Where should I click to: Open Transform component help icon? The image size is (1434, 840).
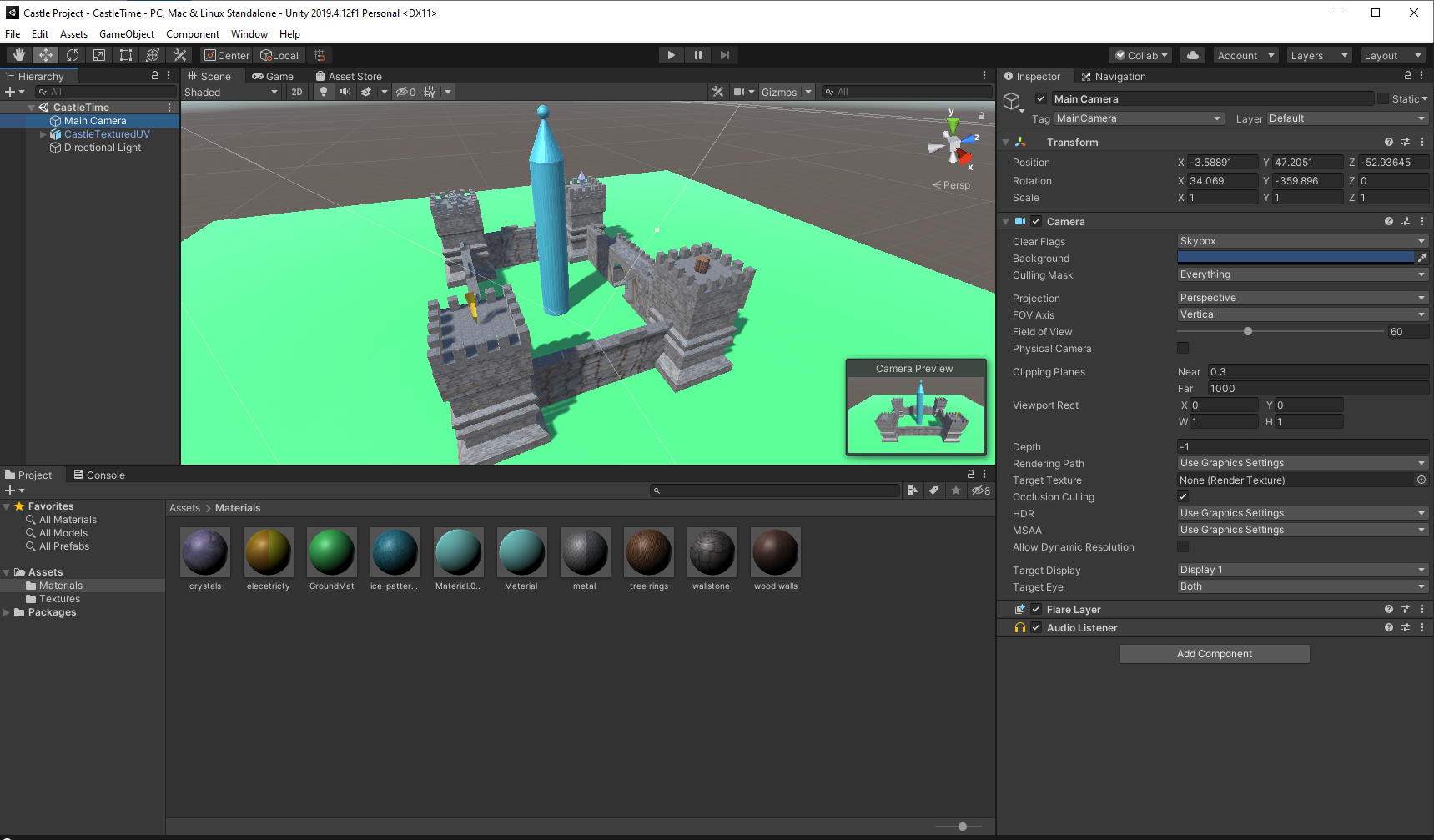coord(1389,142)
